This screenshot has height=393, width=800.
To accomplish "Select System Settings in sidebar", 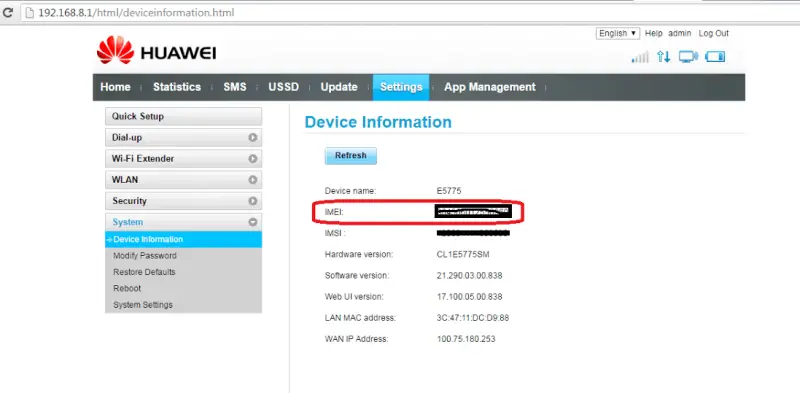I will pos(143,305).
